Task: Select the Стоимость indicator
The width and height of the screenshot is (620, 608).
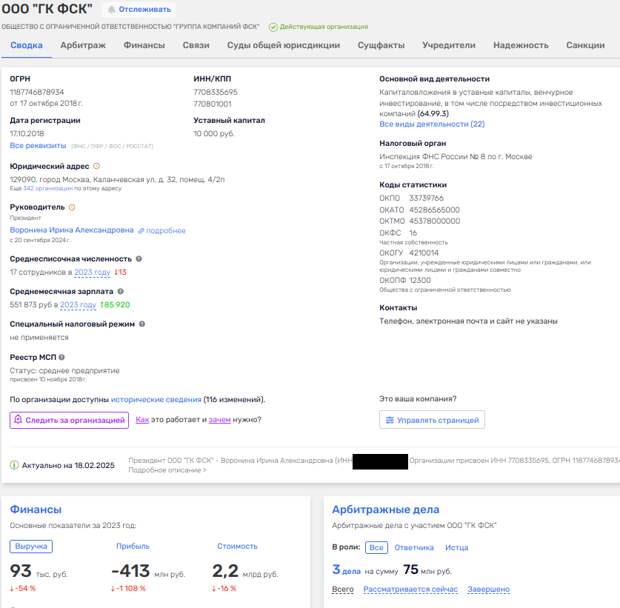Action: pyautogui.click(x=237, y=546)
